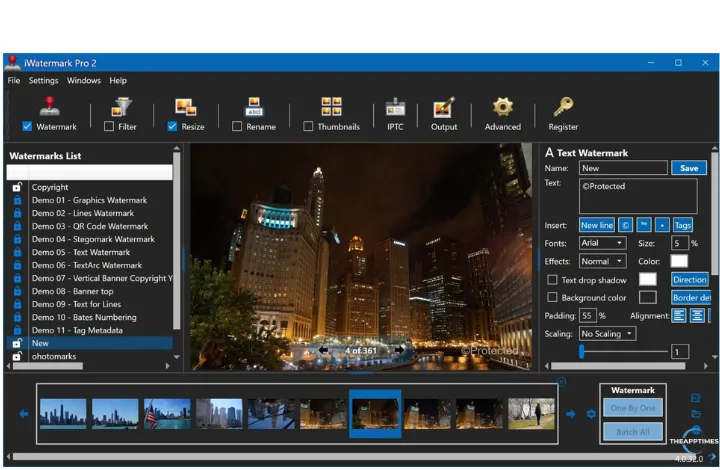Screen dimensions: 720x470
Task: Open the Rename tool icon
Action: point(254,106)
